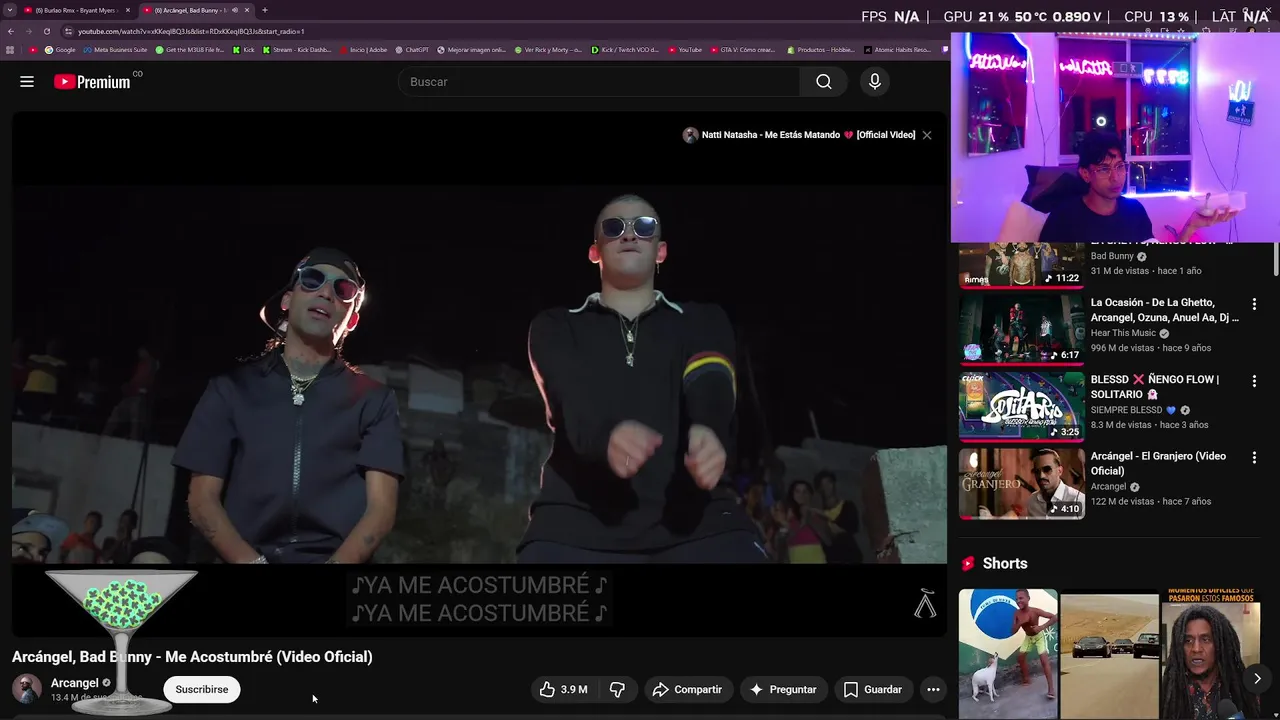Open Natti Natasha Me Estás Matando suggestion

point(799,135)
